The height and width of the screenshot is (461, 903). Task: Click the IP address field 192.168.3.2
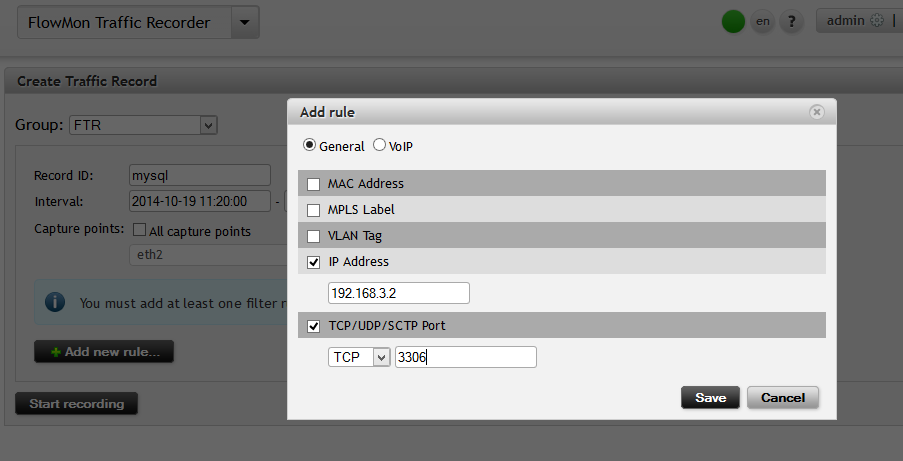(x=399, y=293)
